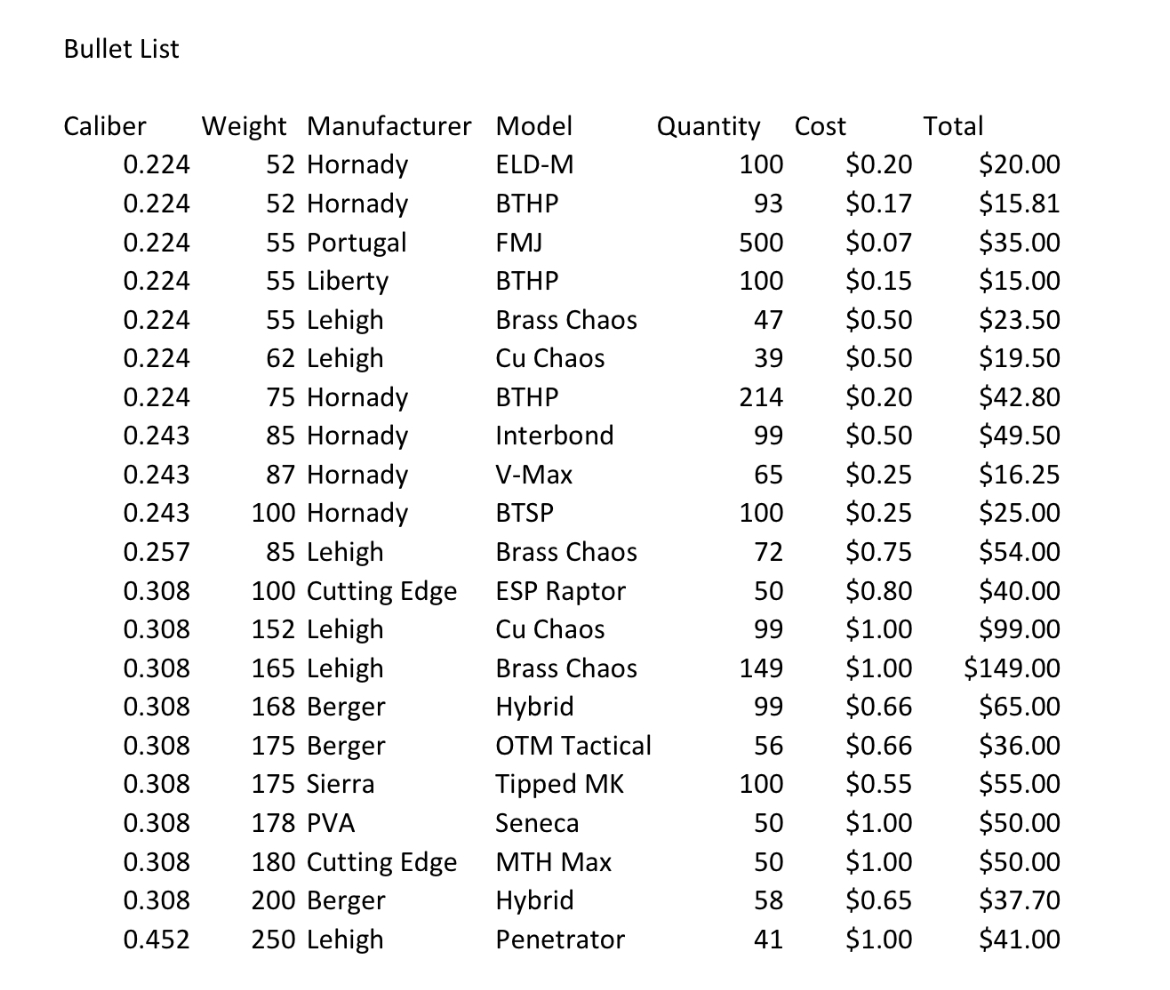Select the Tipped MK model cell
The width and height of the screenshot is (1170, 990).
pos(560,784)
